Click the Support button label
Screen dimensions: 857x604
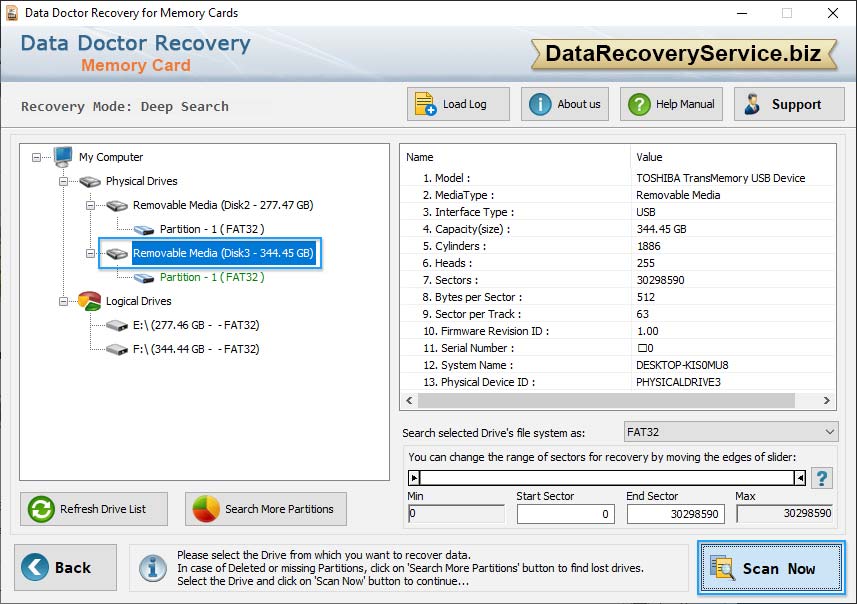796,104
